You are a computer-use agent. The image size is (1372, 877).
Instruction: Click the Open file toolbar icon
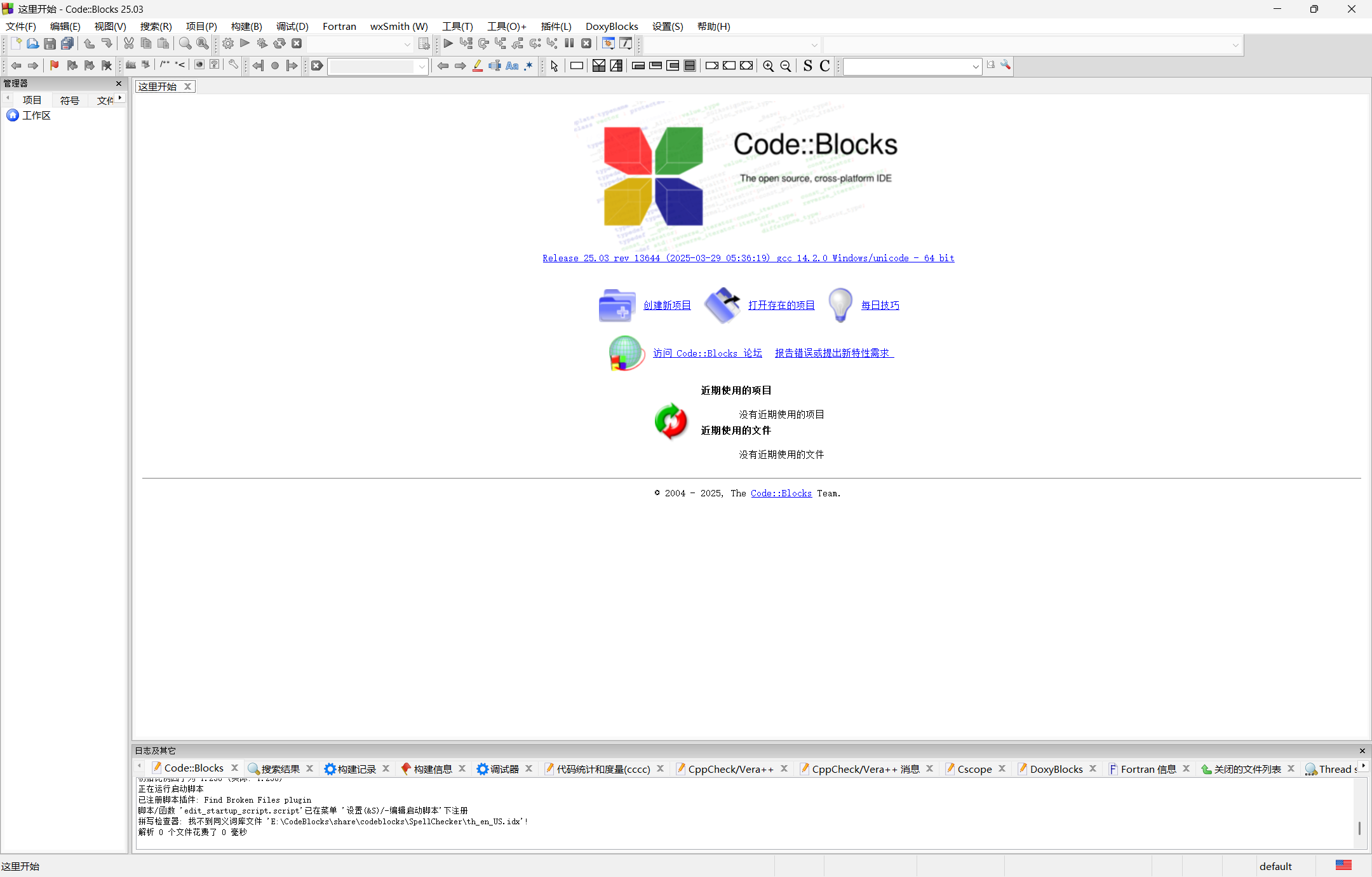[x=32, y=43]
